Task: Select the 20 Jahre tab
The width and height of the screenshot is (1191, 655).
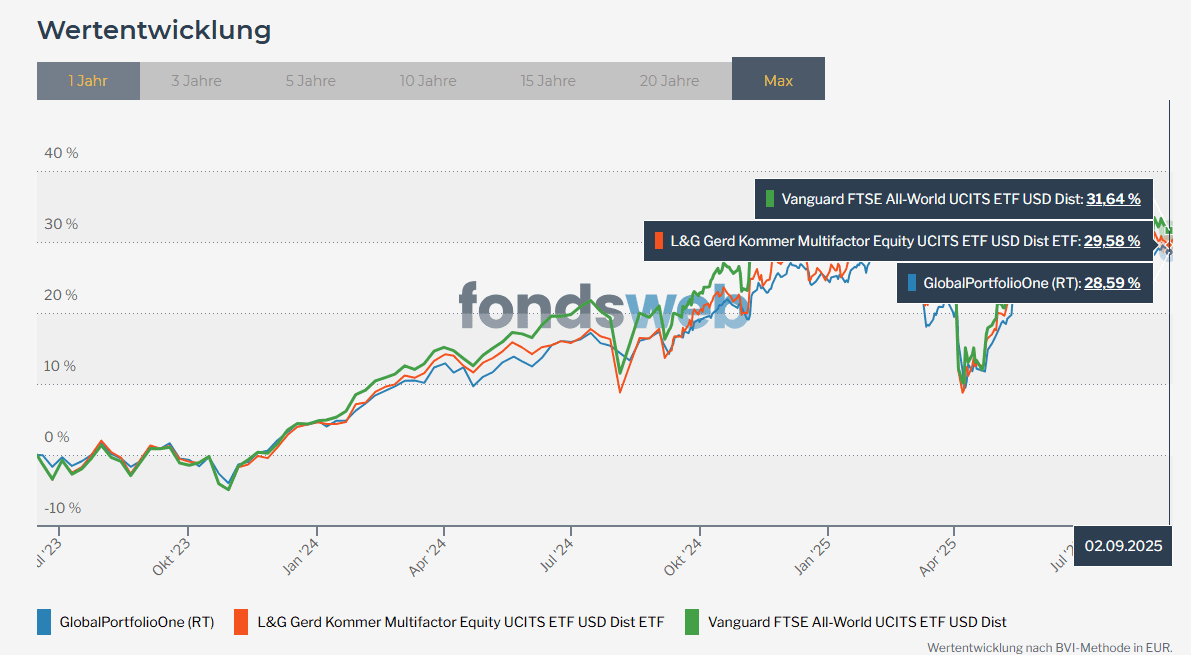Action: [669, 81]
